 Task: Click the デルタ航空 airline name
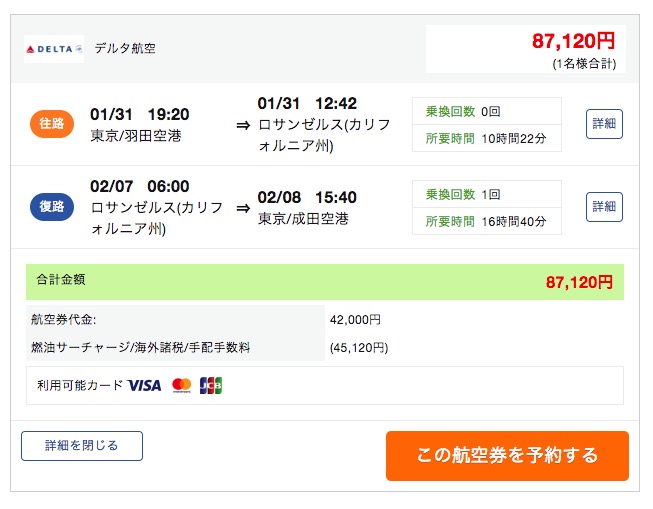[125, 48]
